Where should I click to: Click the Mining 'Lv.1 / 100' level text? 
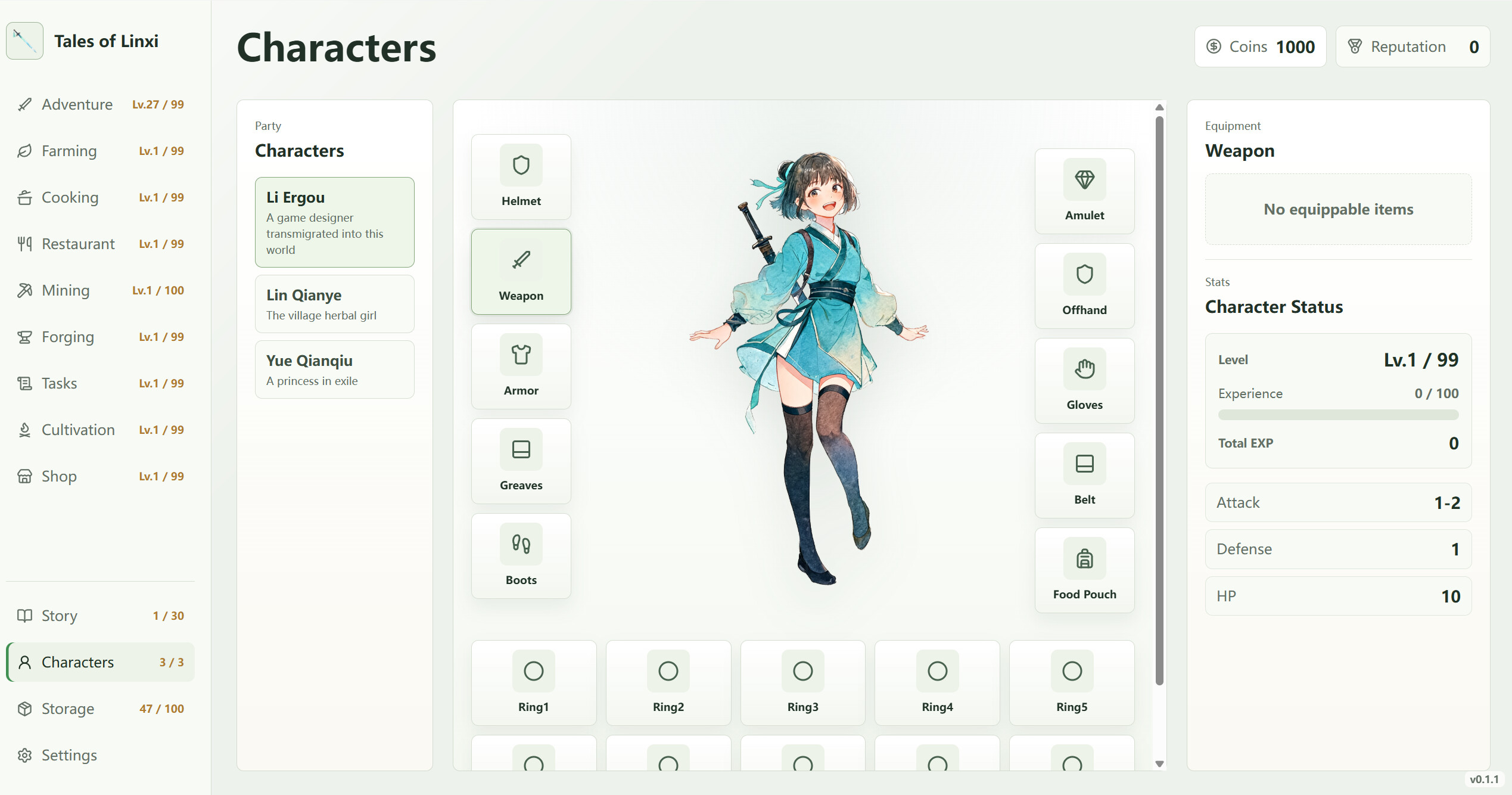158,290
